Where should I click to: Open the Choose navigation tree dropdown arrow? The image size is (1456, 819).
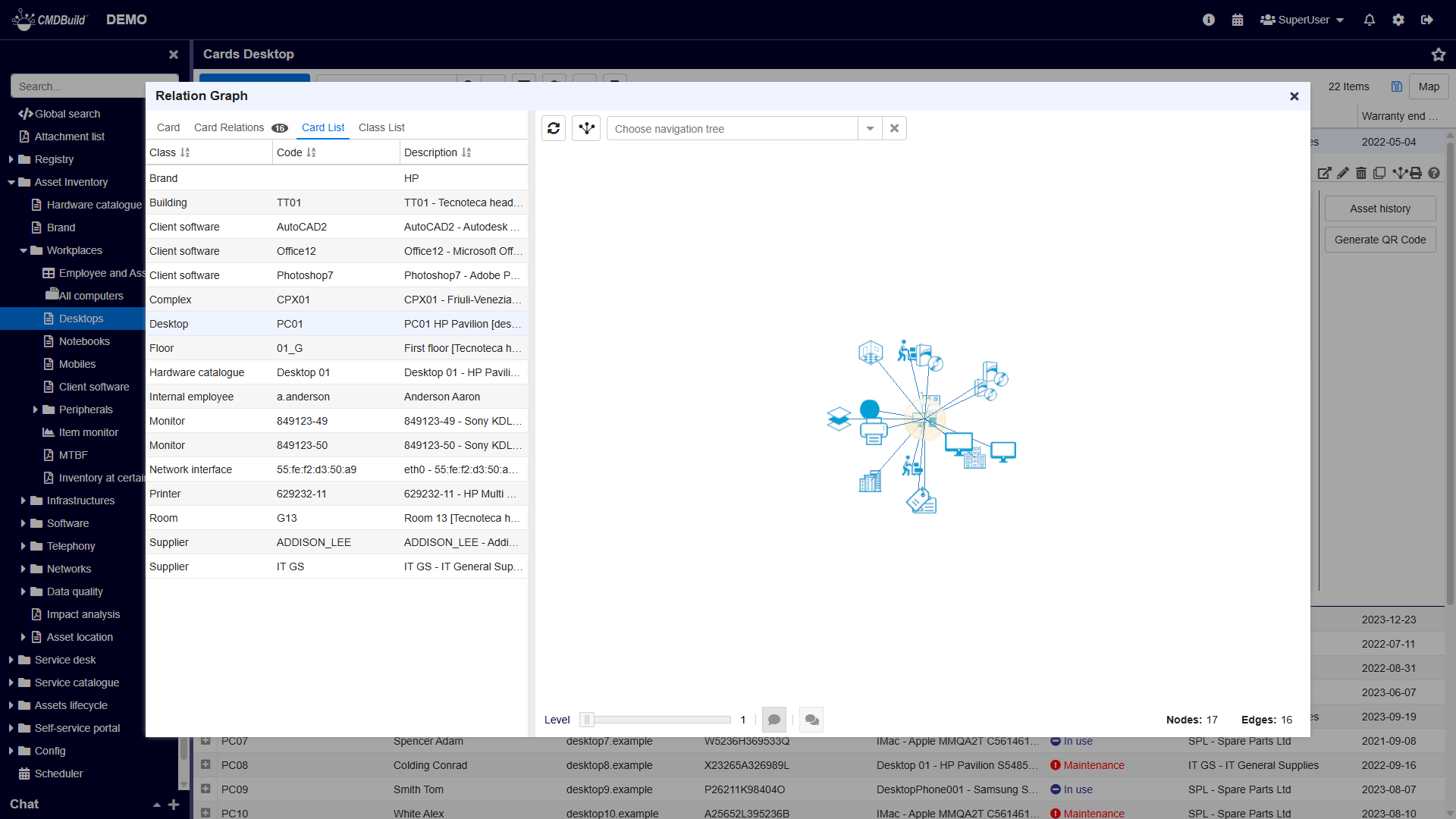[870, 128]
